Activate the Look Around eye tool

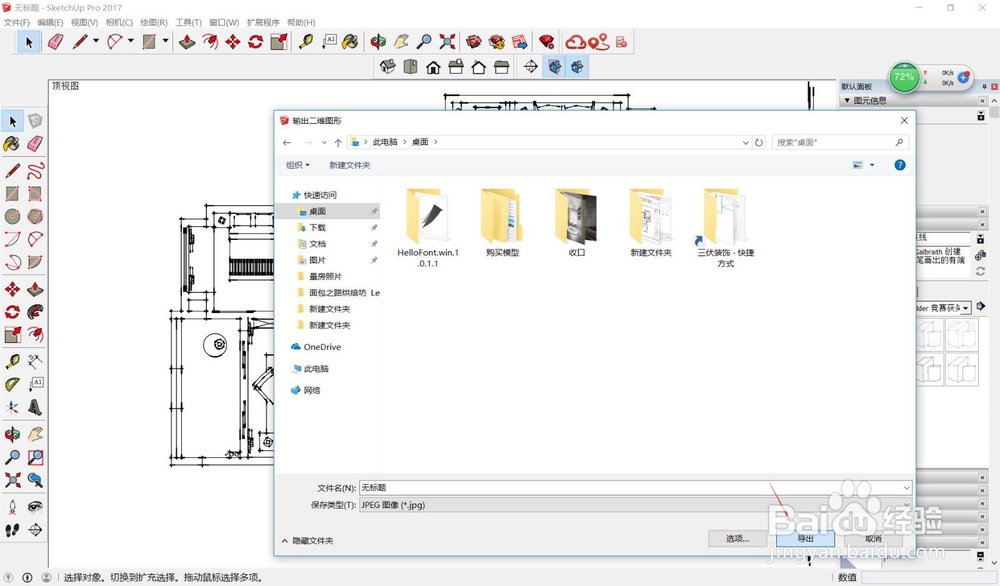click(35, 507)
